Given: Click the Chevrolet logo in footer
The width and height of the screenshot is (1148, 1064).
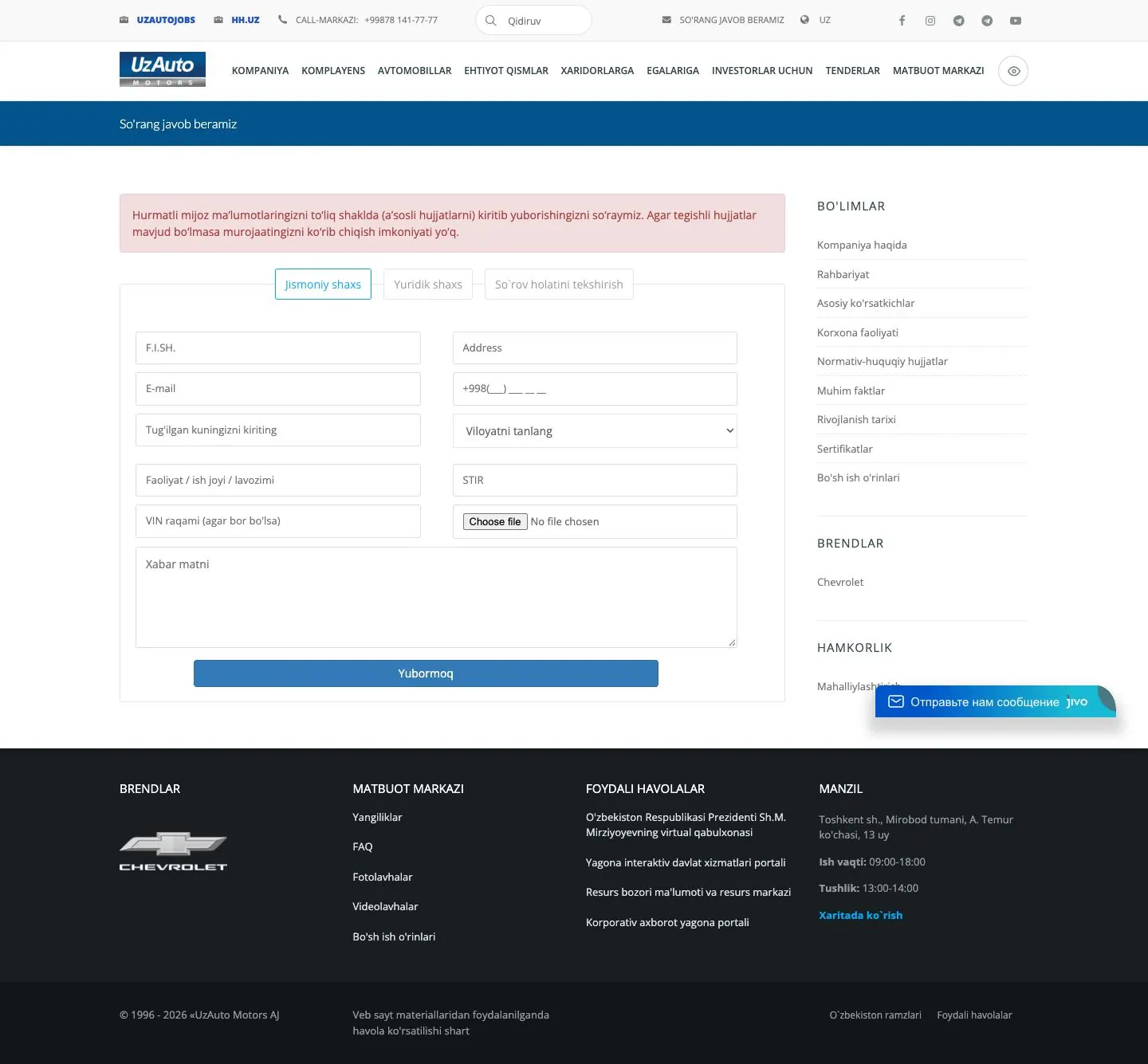Looking at the screenshot, I should pyautogui.click(x=173, y=851).
